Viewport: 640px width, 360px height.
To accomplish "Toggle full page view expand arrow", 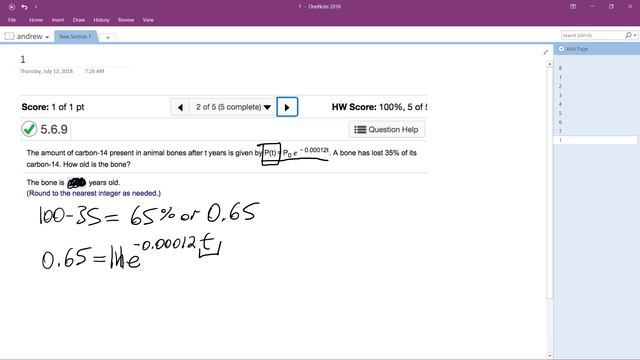I will (x=546, y=52).
